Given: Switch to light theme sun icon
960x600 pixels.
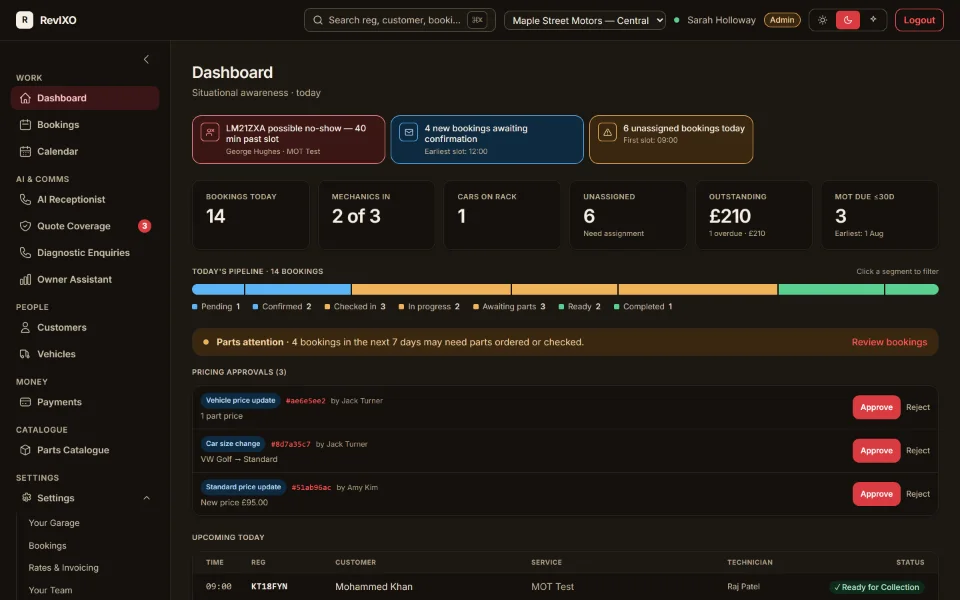Looking at the screenshot, I should pyautogui.click(x=822, y=20).
